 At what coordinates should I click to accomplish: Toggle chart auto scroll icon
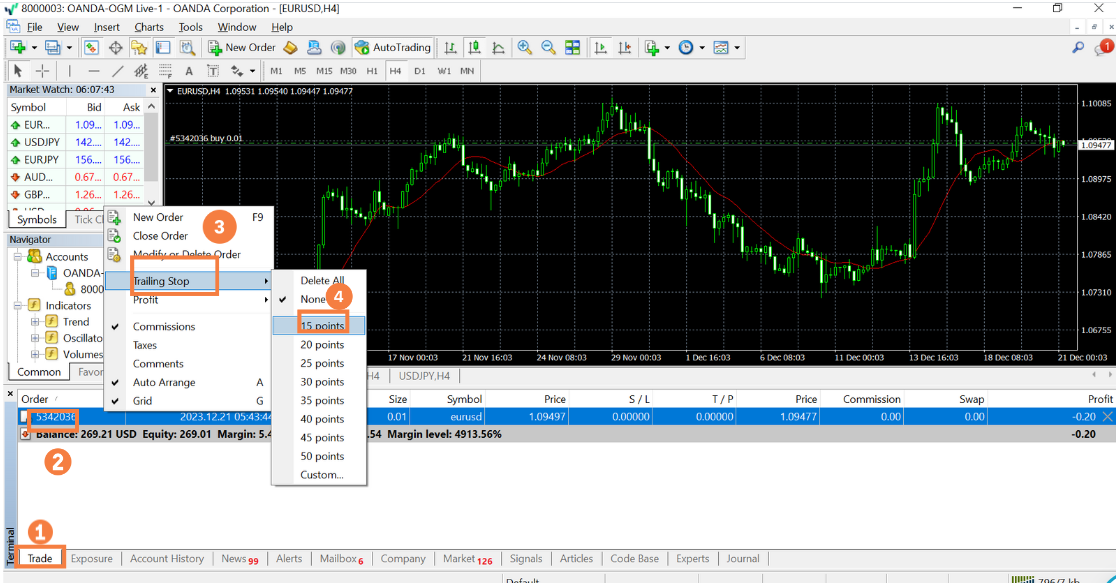pyautogui.click(x=601, y=48)
